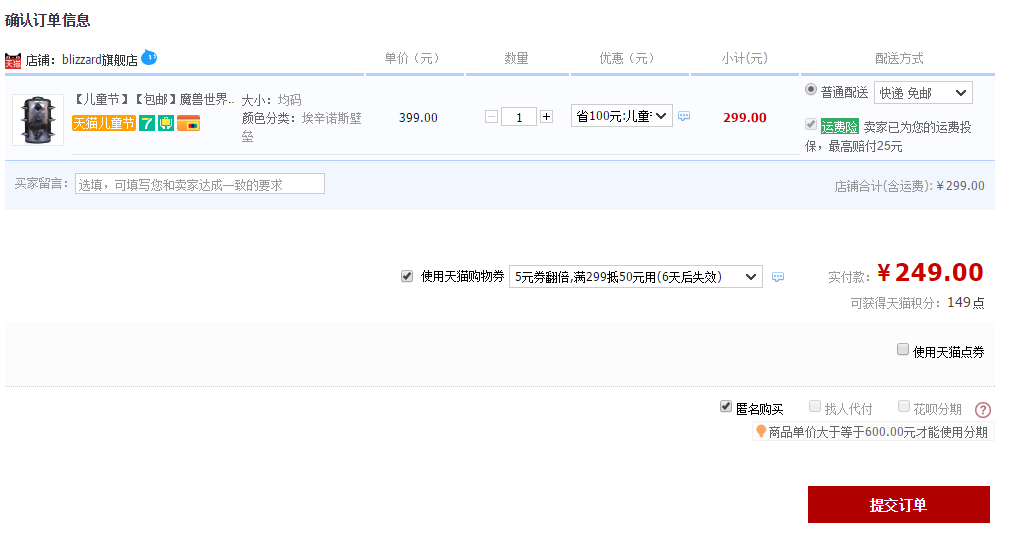Increase quantity with the plus button

[547, 117]
